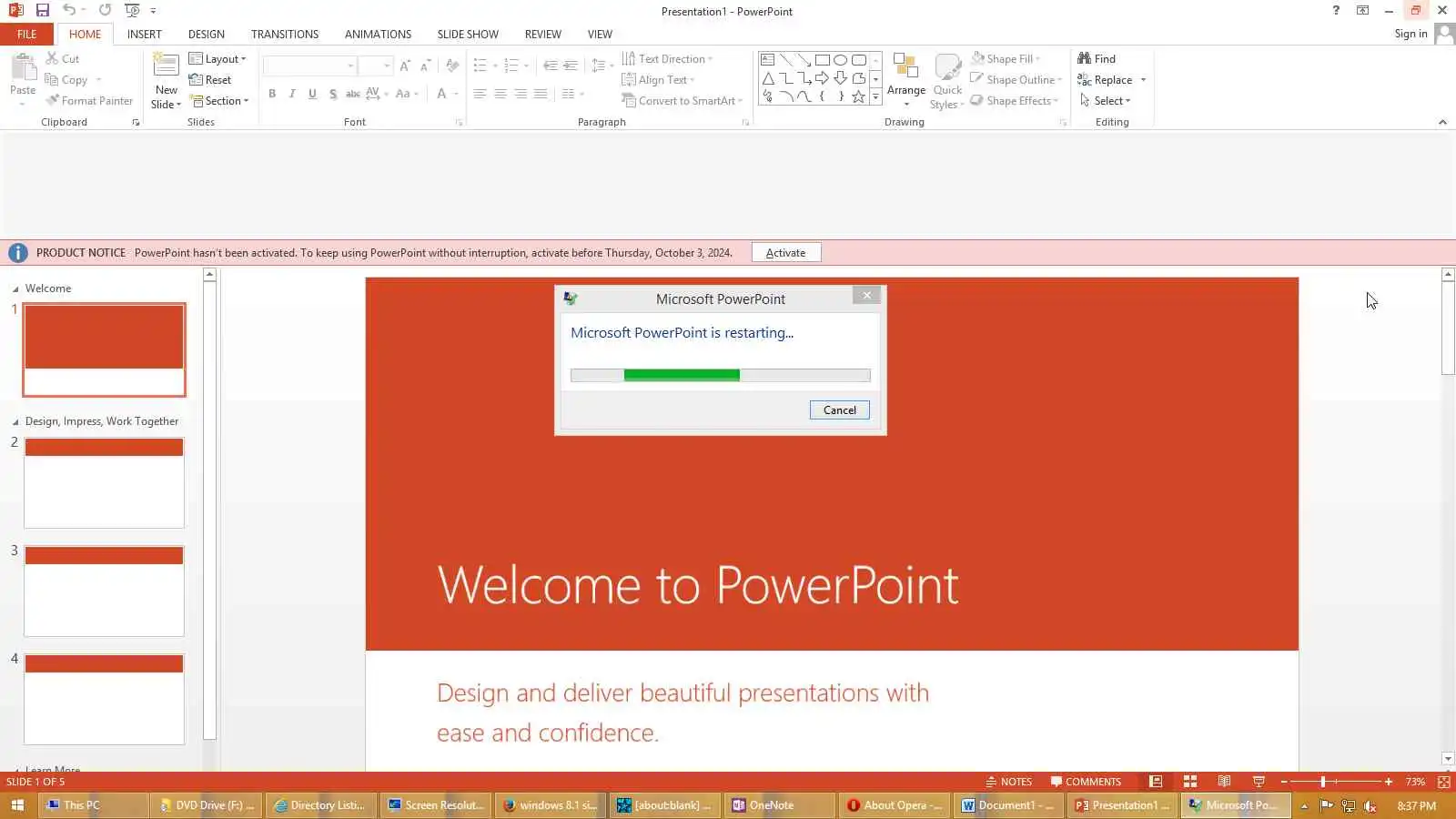Toggle the Notes pane
1456x819 pixels.
[1009, 782]
